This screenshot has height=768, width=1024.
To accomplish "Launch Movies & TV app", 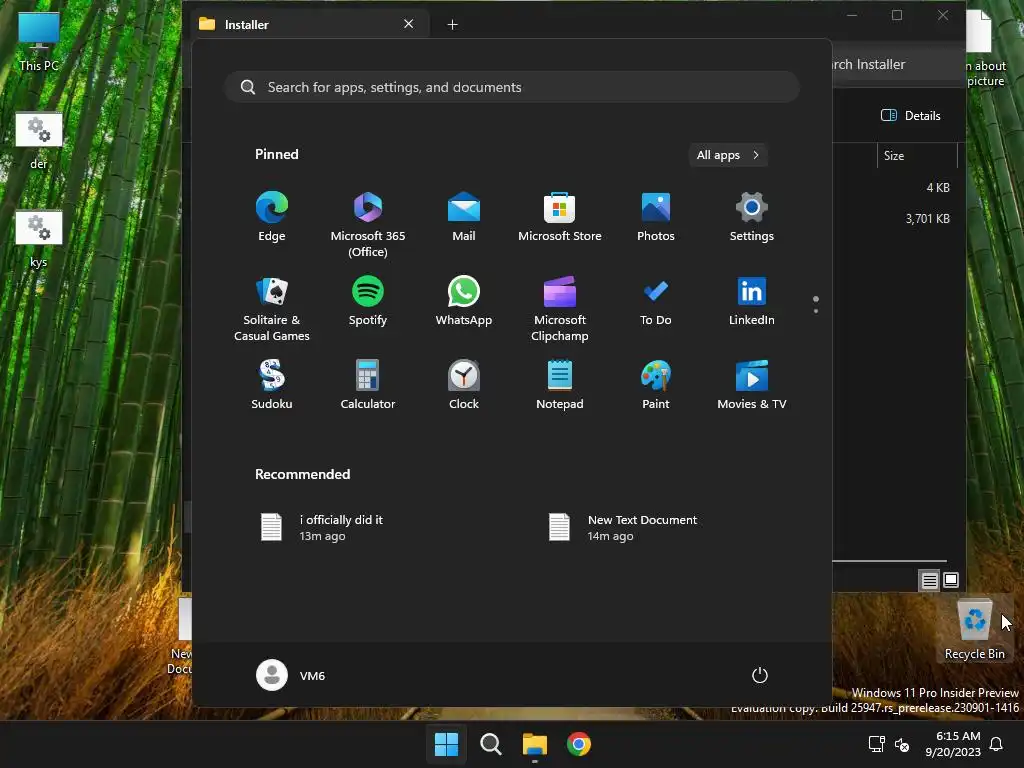I will pyautogui.click(x=752, y=385).
